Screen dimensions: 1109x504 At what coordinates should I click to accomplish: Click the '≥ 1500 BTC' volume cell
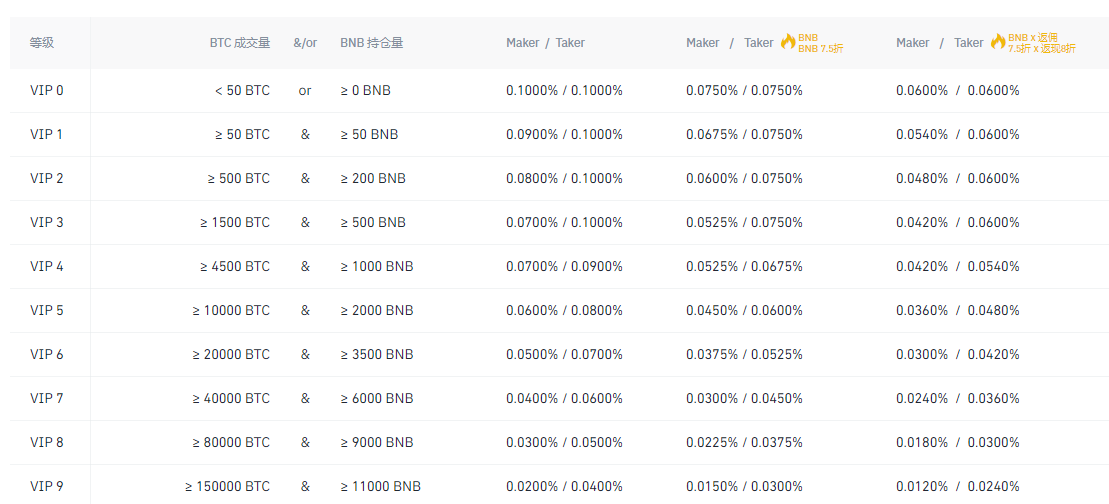click(235, 223)
